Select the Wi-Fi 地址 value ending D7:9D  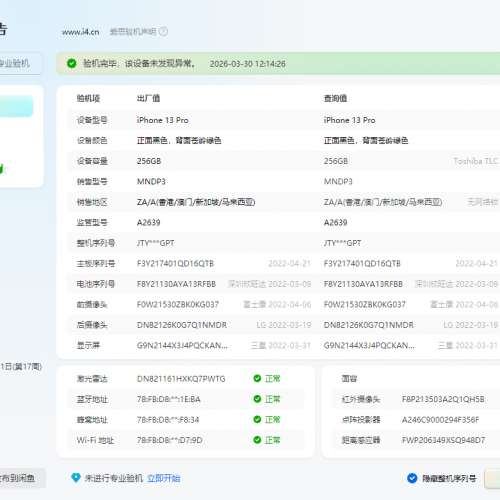point(170,440)
